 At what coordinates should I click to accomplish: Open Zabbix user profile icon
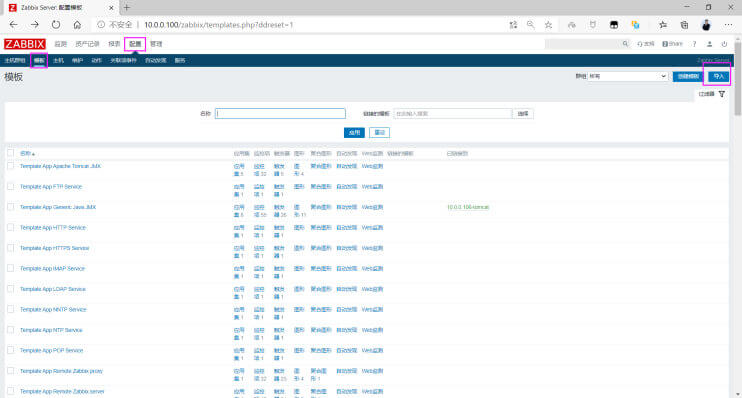709,44
